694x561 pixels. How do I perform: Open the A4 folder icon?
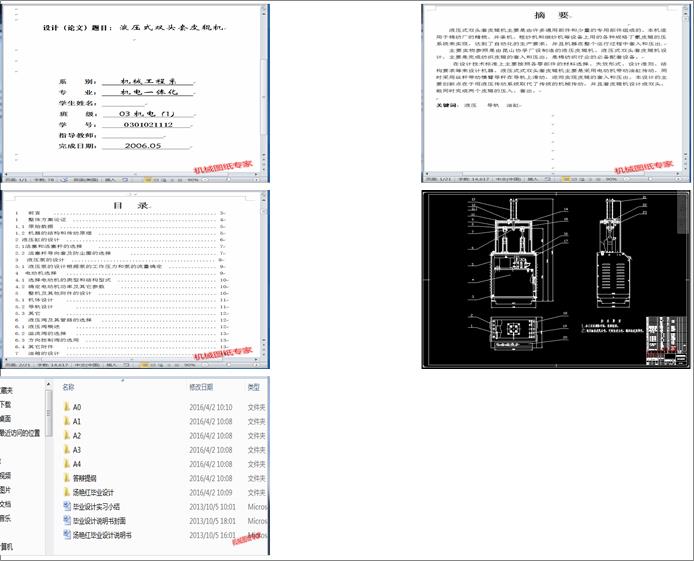click(66, 464)
